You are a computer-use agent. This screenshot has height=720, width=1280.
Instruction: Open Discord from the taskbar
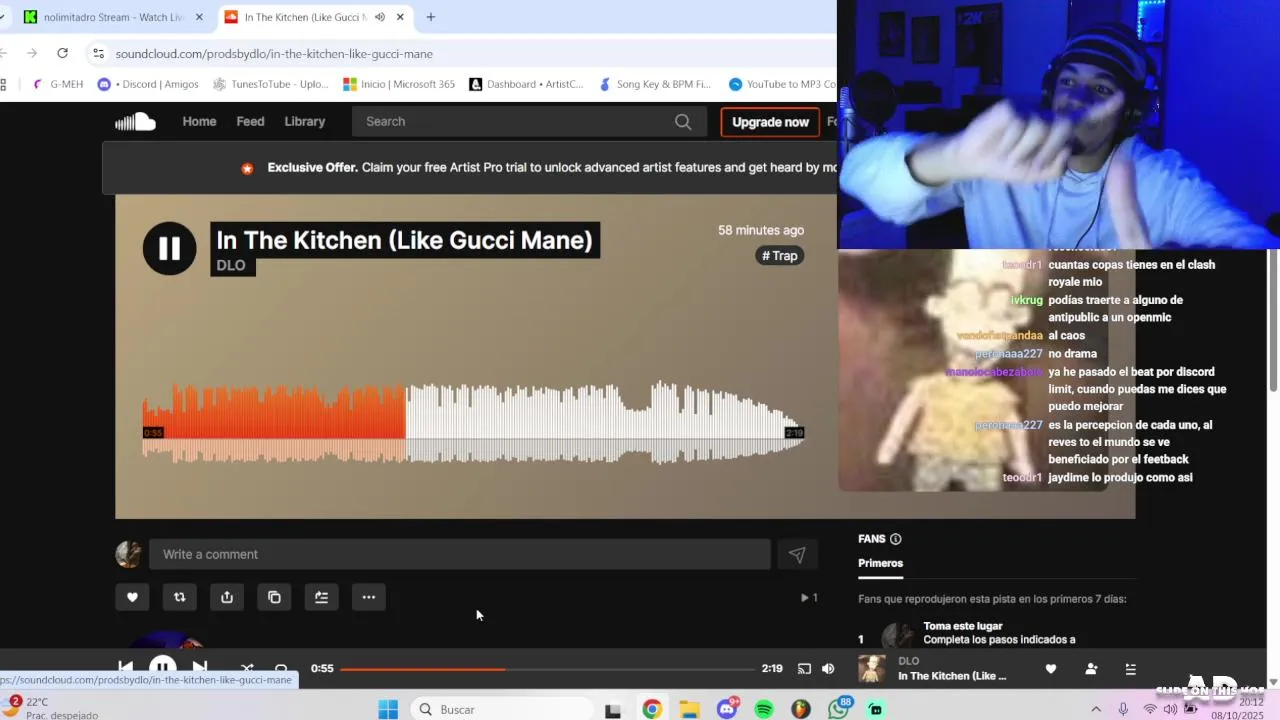727,709
